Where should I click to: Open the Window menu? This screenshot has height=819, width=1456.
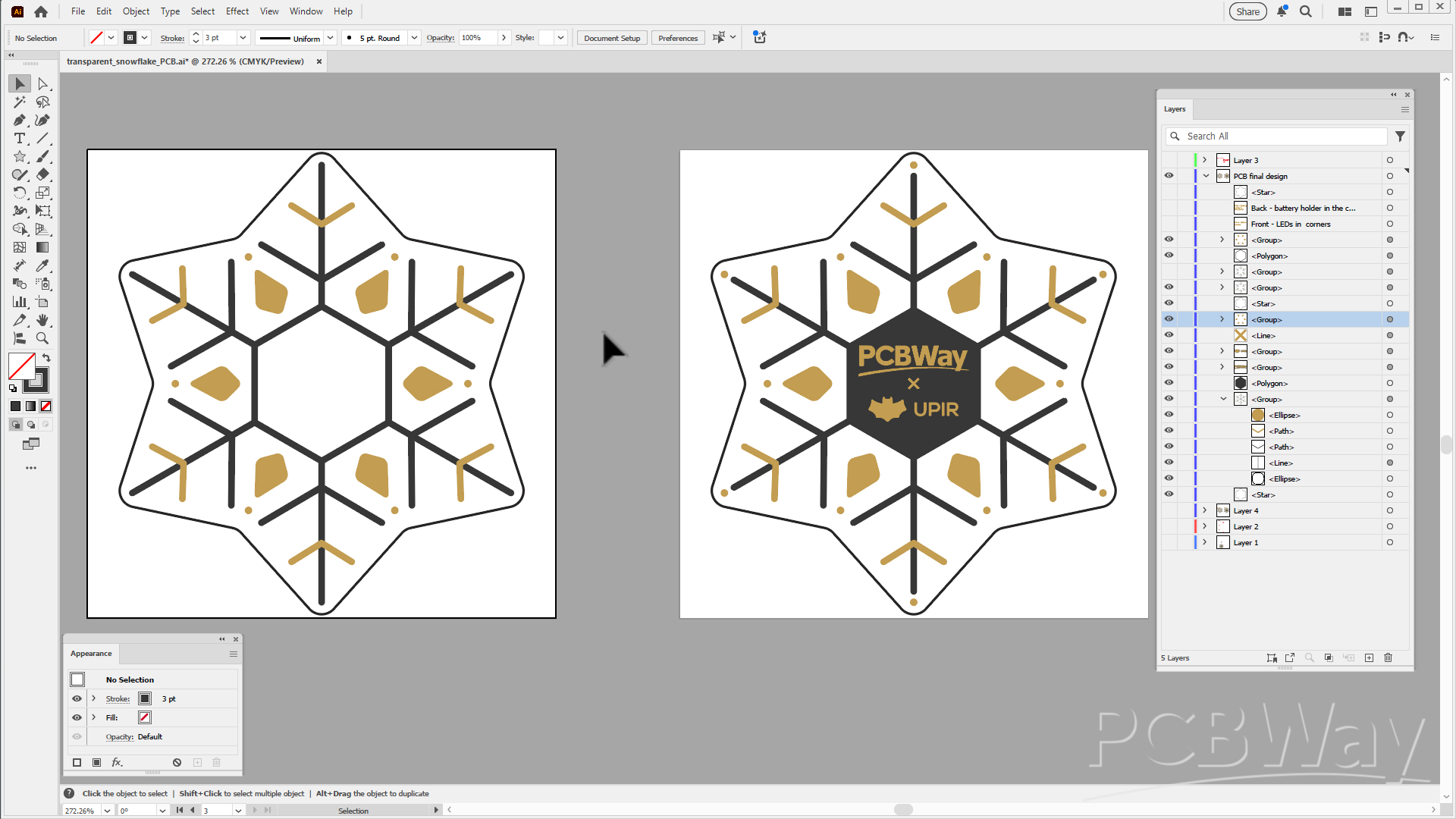tap(306, 11)
